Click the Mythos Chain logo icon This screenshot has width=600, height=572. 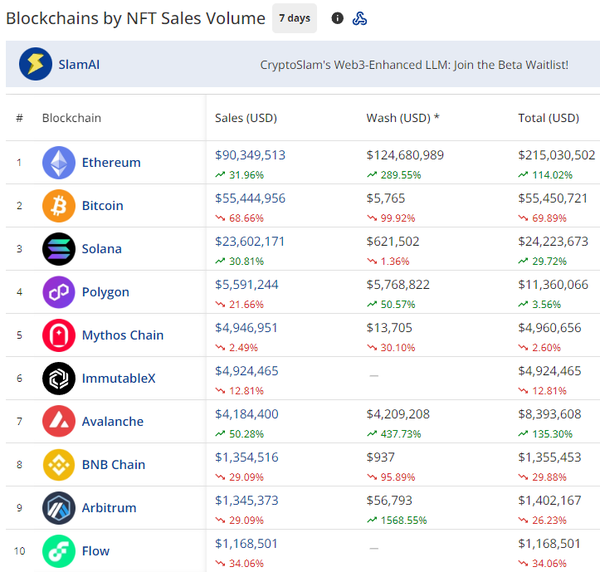(x=59, y=335)
